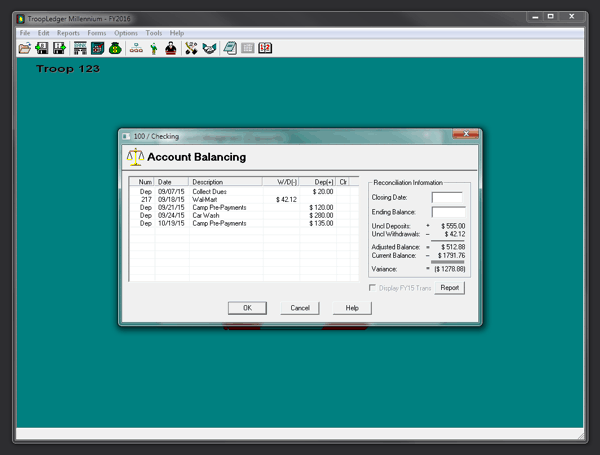Open the Help menu
600x455 pixels.
(177, 33)
